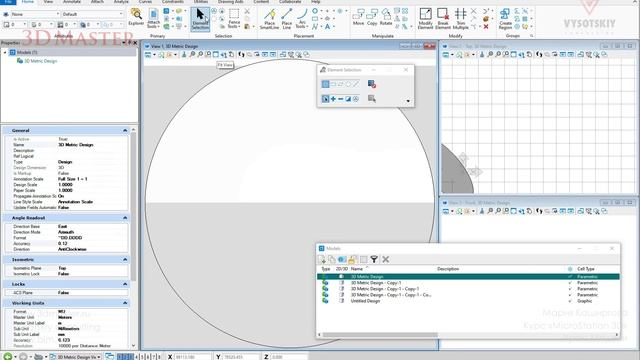
Task: Open the Explorer tool in the ribbon
Action: pos(136,17)
